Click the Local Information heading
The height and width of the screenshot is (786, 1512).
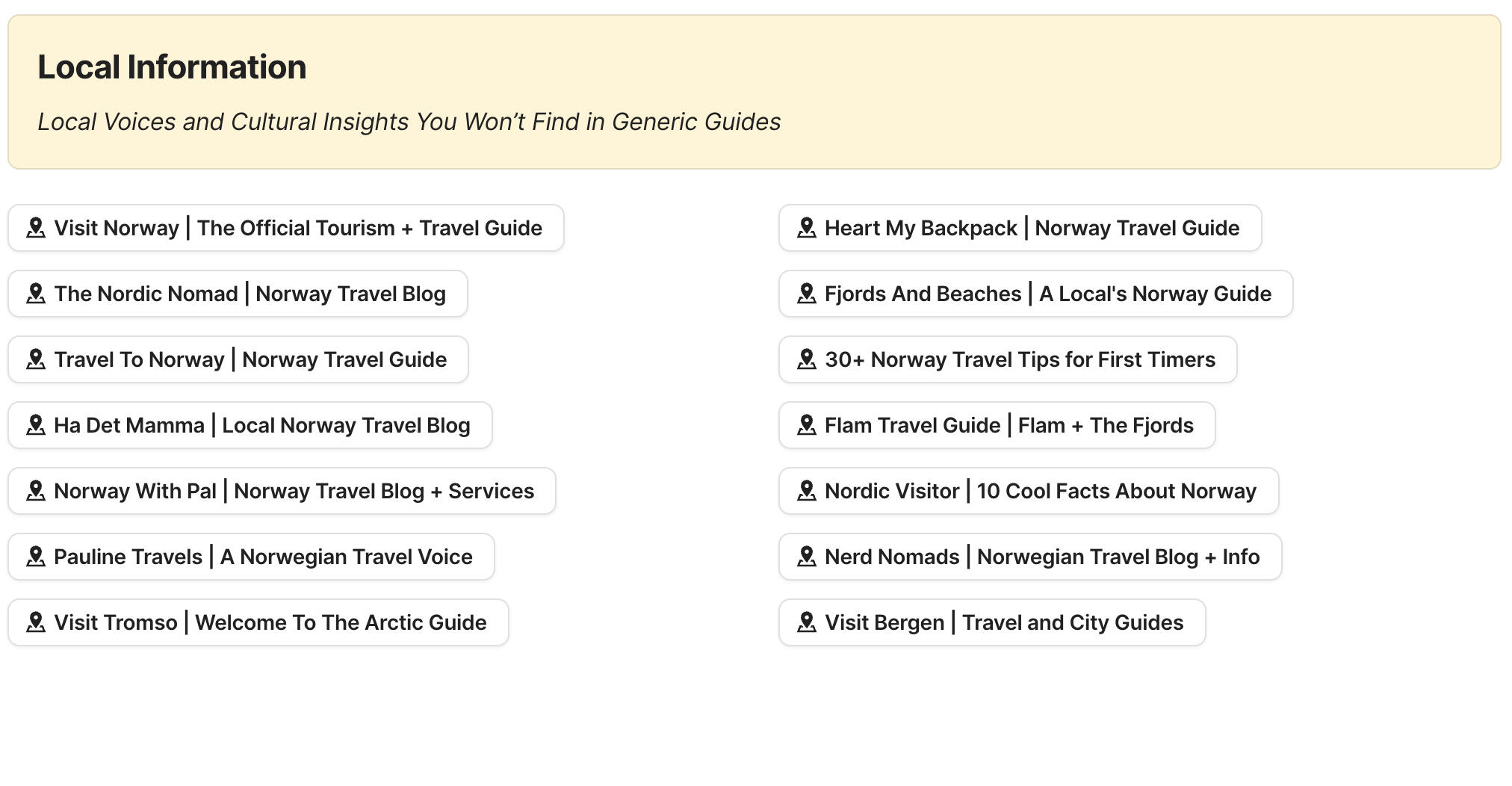coord(172,66)
